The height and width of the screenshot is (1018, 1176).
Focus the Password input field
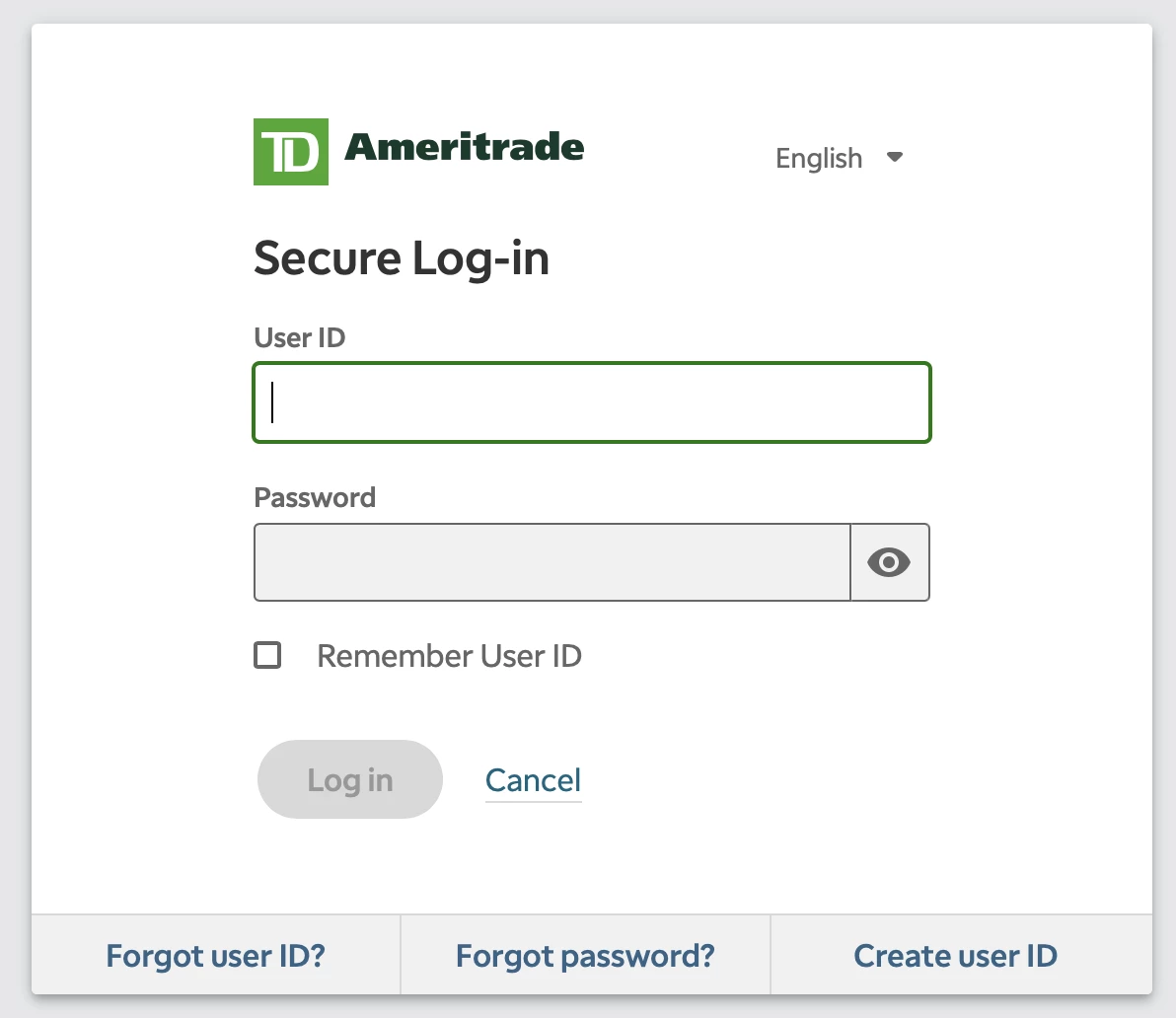click(x=552, y=562)
